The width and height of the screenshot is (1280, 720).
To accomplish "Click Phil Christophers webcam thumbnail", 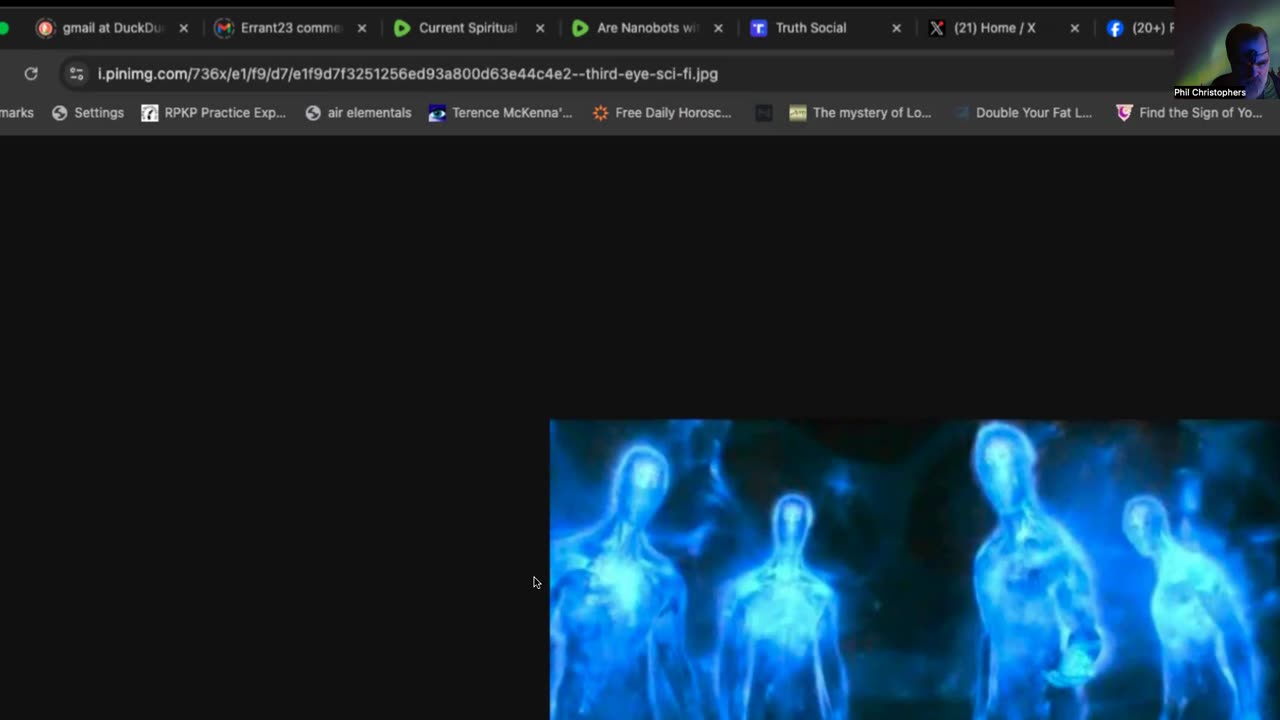I will 1226,50.
